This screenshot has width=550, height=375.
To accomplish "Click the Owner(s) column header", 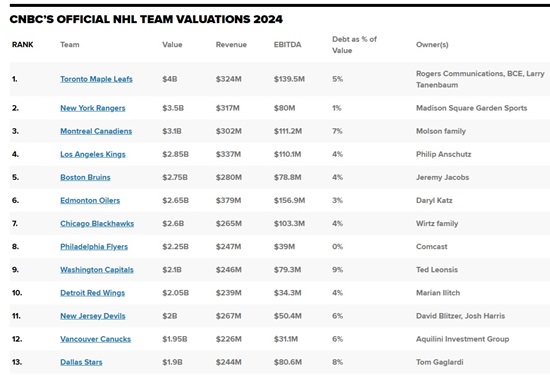I will click(432, 45).
